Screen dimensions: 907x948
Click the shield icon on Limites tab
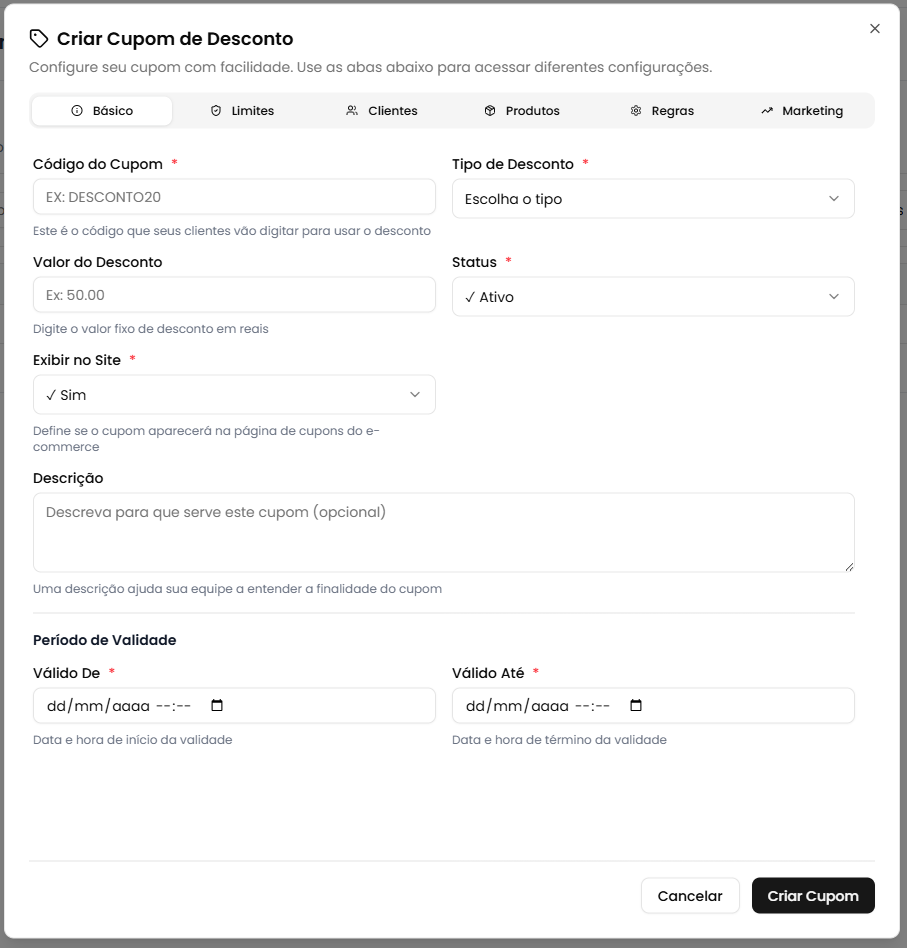click(x=216, y=111)
